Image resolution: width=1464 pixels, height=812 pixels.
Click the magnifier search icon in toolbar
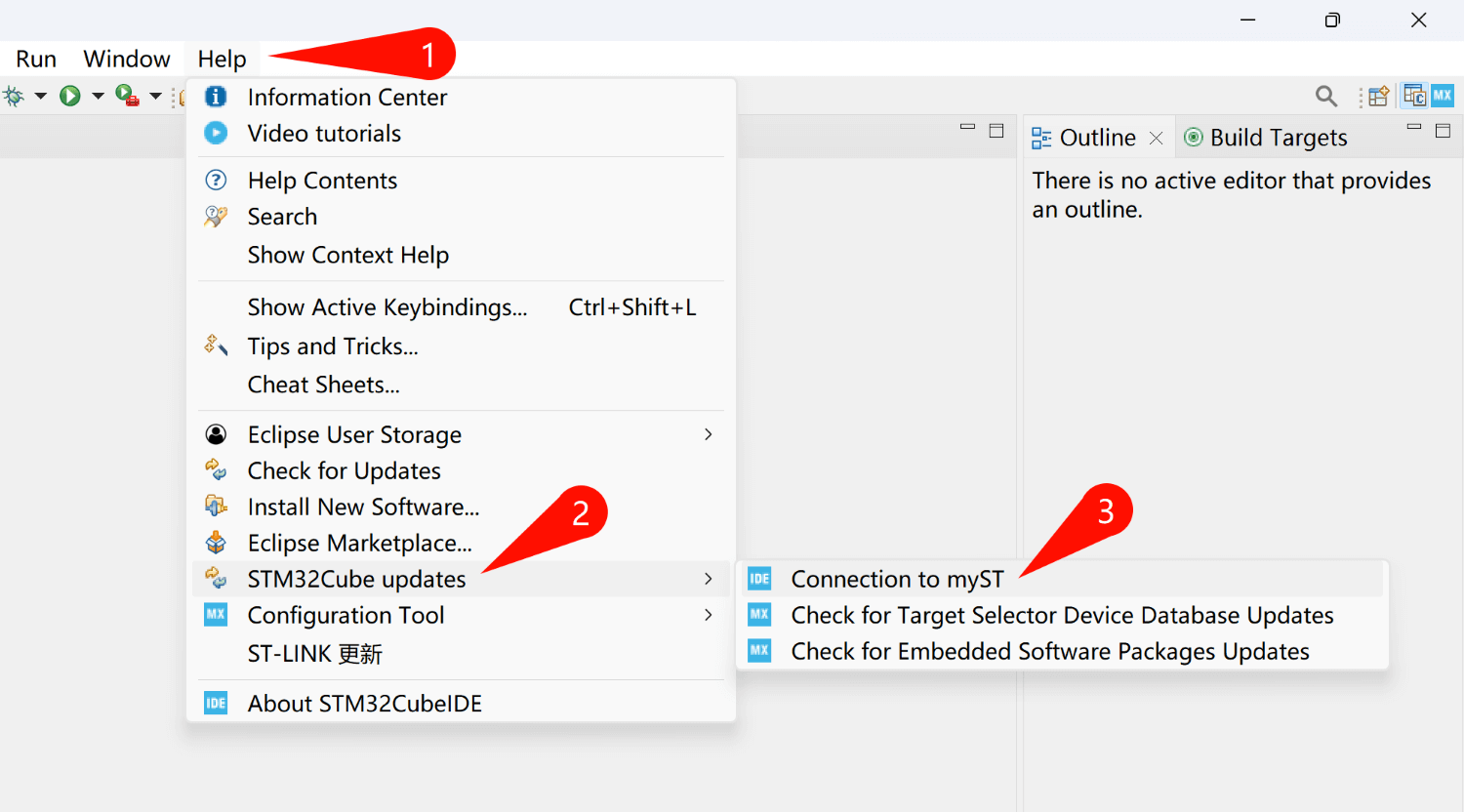1325,96
